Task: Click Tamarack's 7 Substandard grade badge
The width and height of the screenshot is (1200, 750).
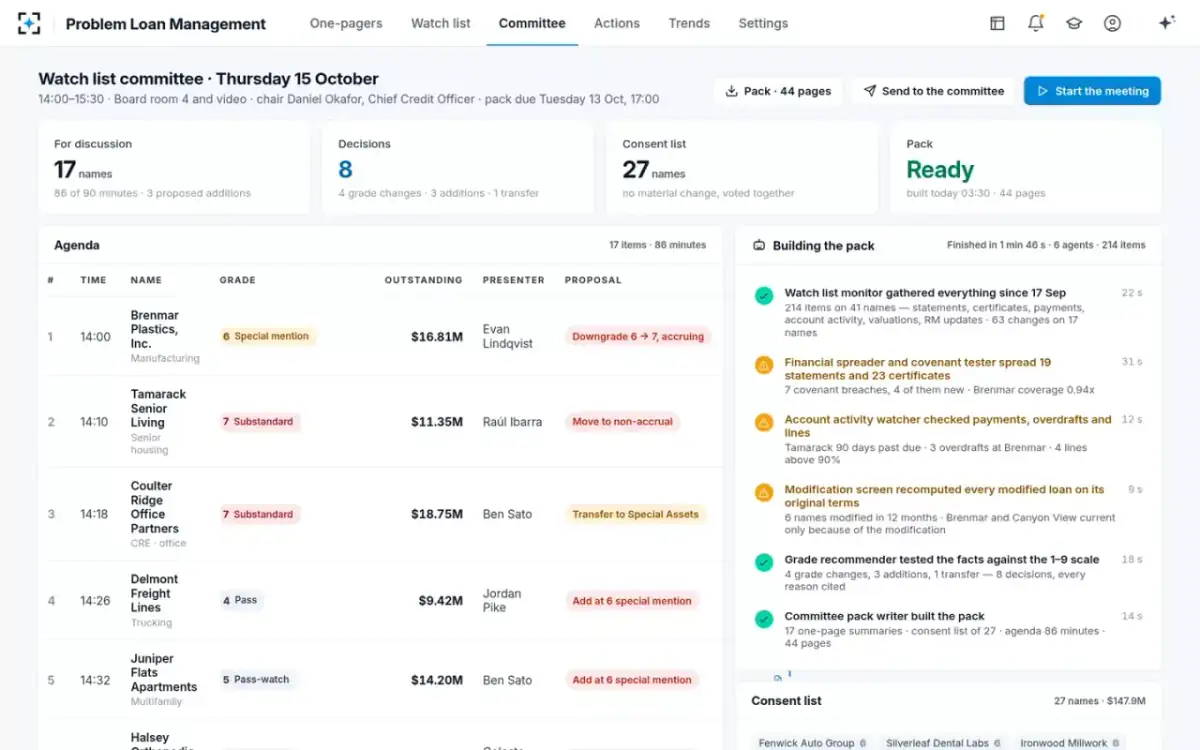Action: [259, 422]
